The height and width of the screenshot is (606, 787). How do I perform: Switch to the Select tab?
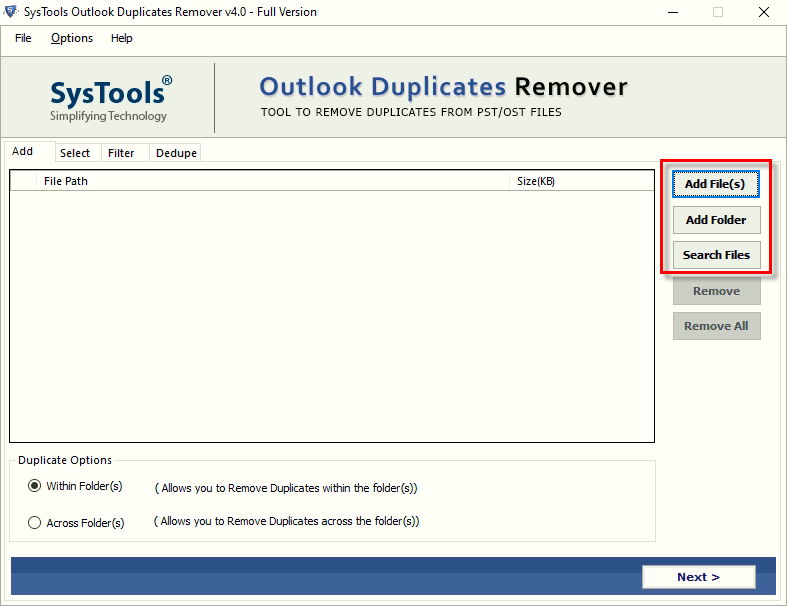(x=75, y=153)
